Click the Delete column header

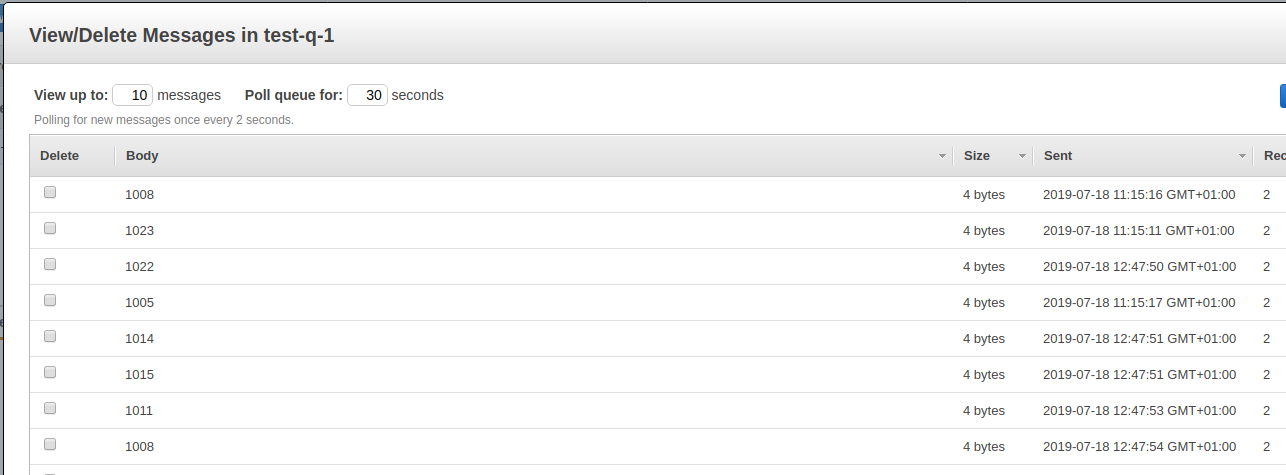point(59,156)
